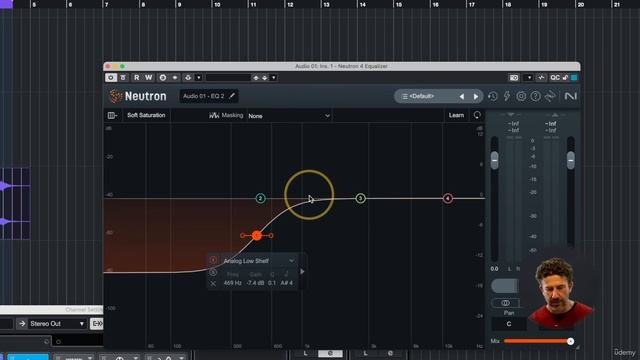Click the edit channel button right of Stereo Out

[x=97, y=324]
